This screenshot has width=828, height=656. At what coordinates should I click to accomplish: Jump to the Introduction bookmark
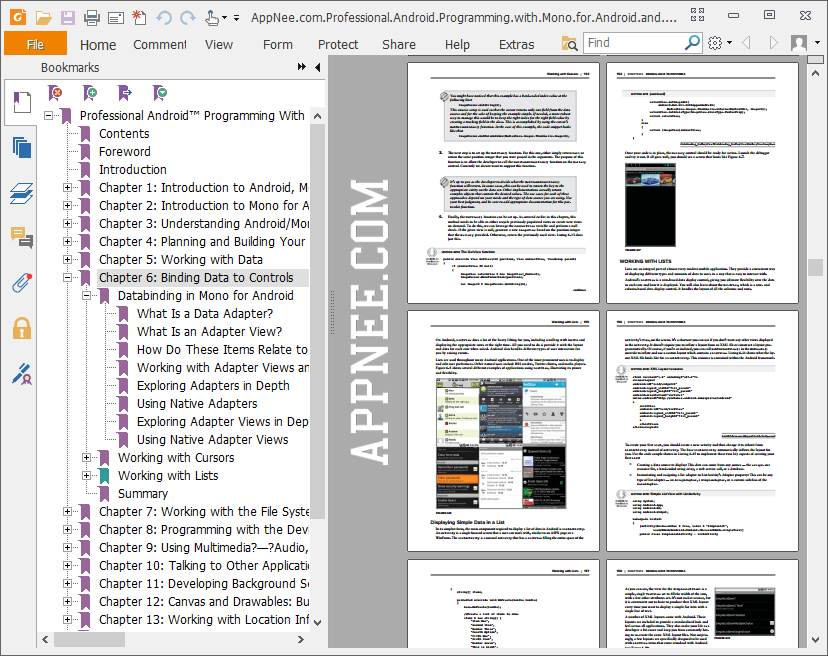pyautogui.click(x=133, y=170)
